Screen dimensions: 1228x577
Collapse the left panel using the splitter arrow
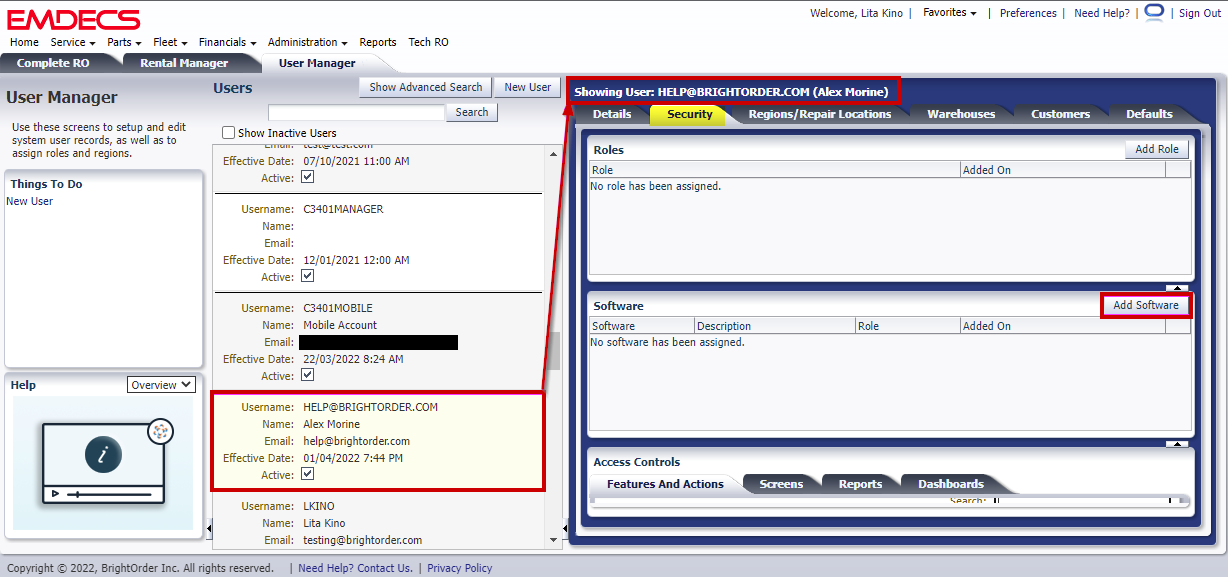(208, 527)
